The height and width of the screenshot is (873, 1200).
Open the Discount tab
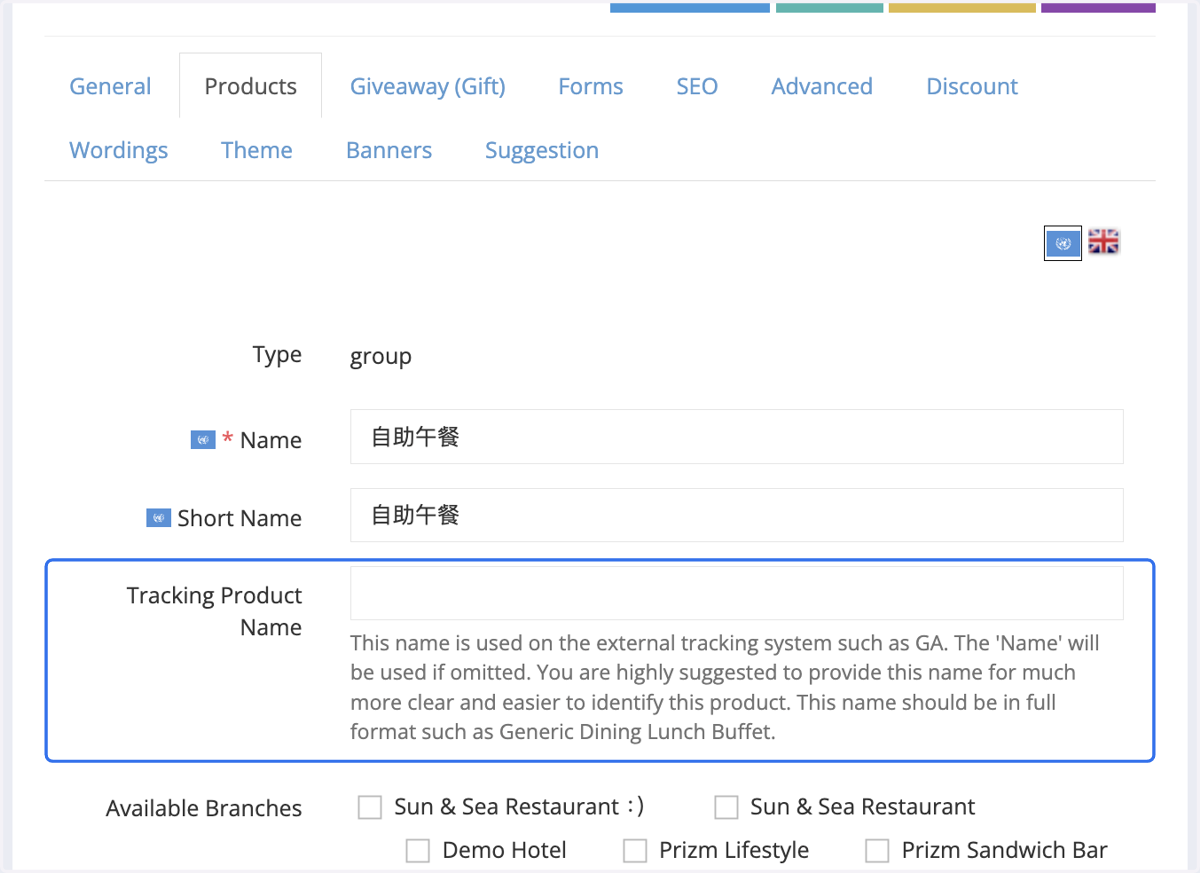[x=972, y=86]
